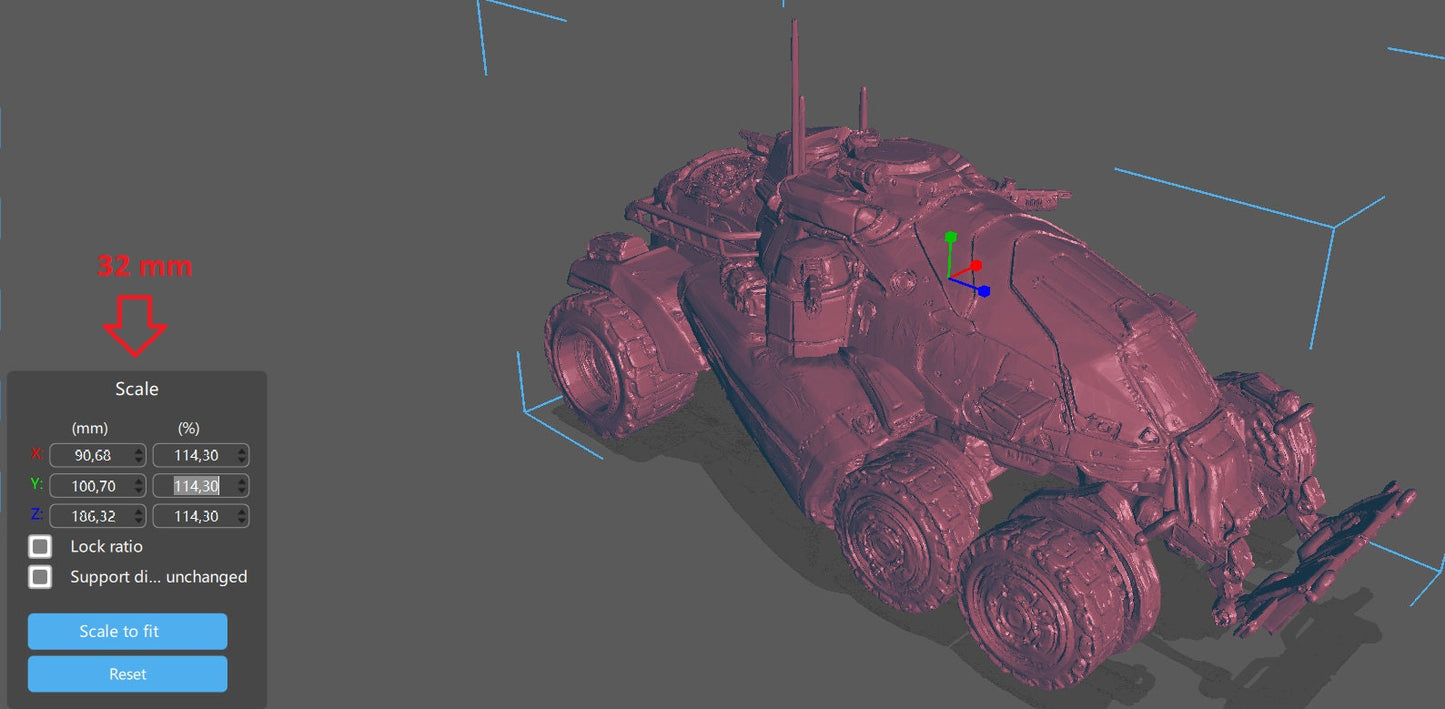The width and height of the screenshot is (1445, 709).
Task: Click the red X-axis gizmo handle
Action: pos(976,266)
